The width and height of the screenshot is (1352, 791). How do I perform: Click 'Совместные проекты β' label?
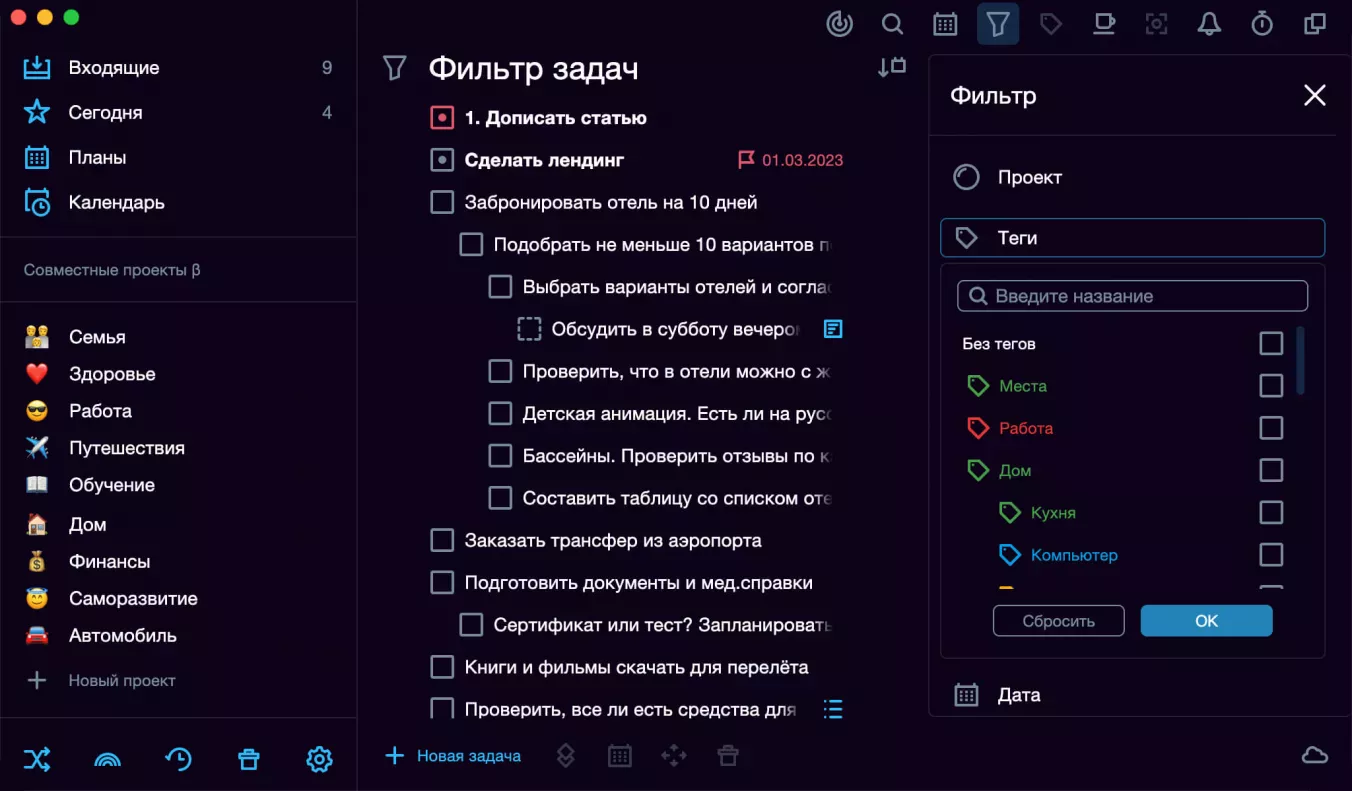[x=112, y=270]
